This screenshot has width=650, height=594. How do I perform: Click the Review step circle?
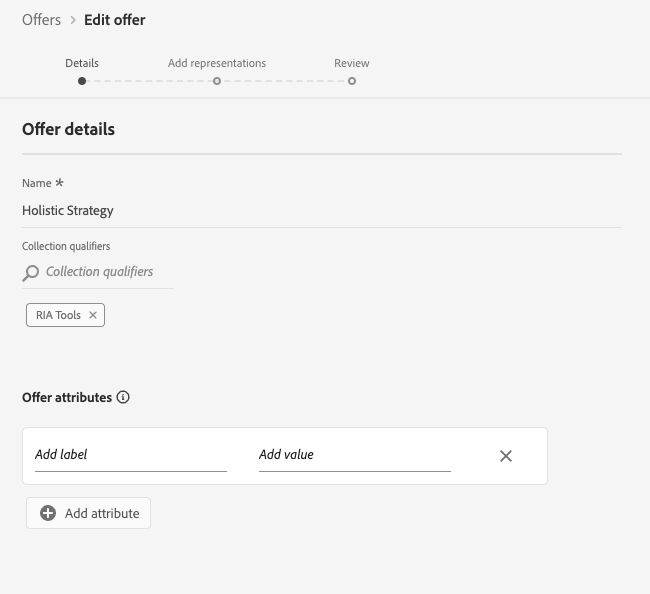click(352, 81)
